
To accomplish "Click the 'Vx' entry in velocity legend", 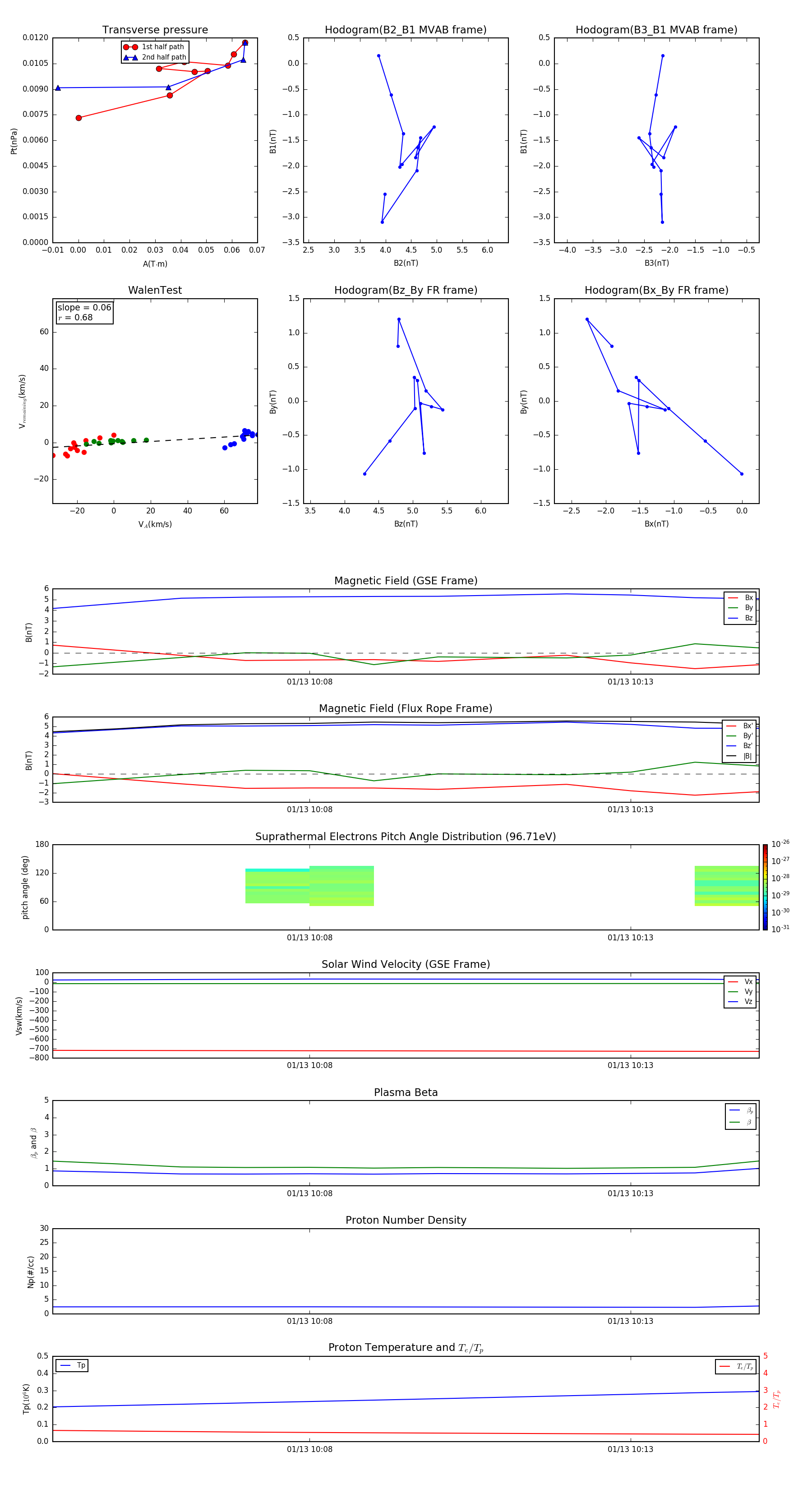I will (740, 982).
